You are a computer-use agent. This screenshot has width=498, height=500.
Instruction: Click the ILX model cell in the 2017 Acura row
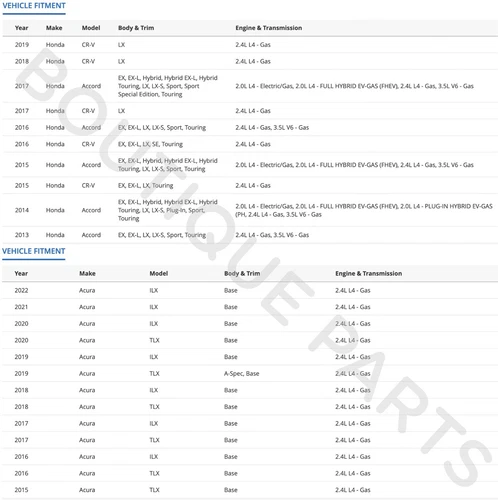pyautogui.click(x=154, y=423)
